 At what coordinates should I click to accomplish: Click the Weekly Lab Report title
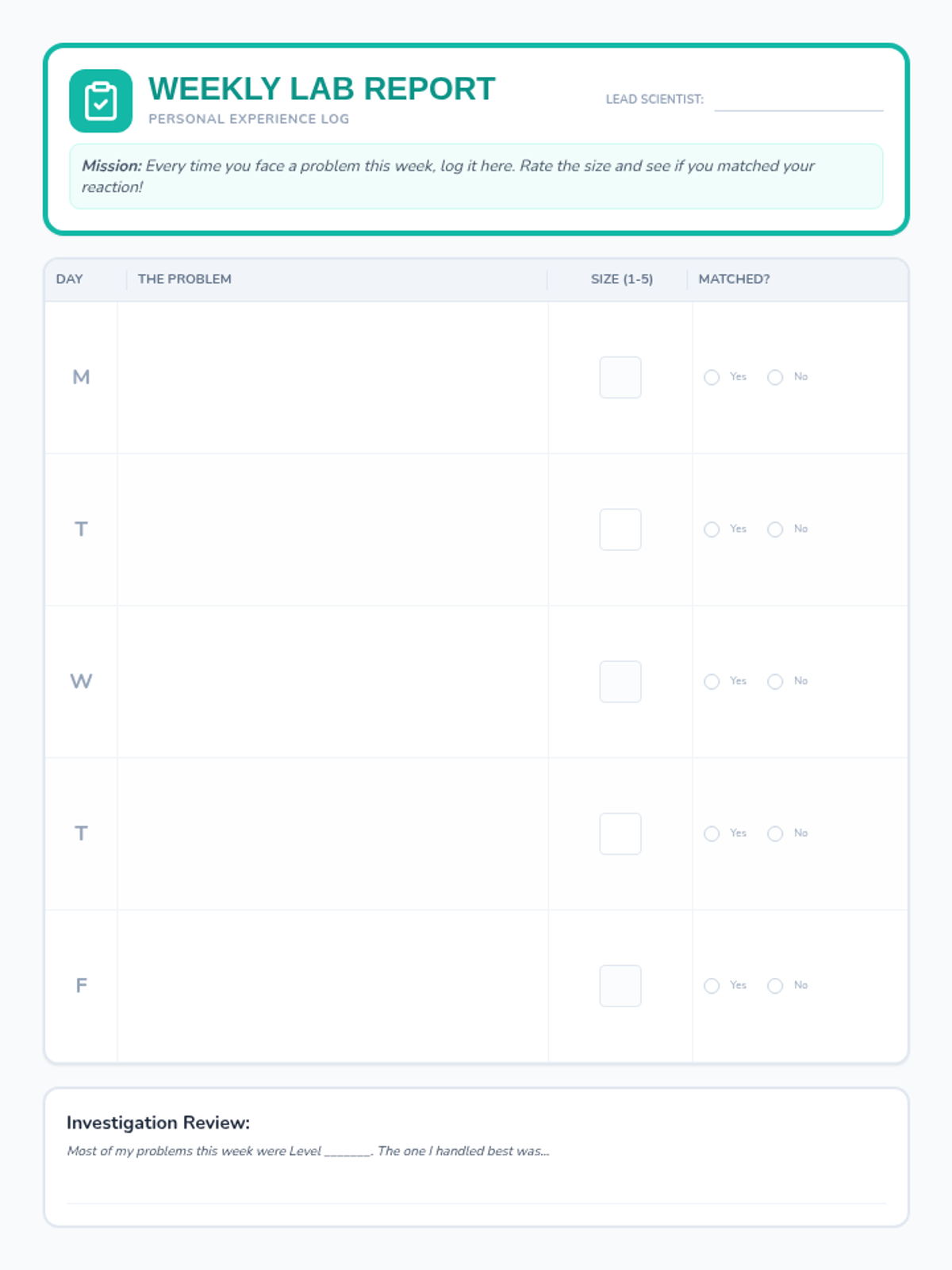click(x=321, y=89)
